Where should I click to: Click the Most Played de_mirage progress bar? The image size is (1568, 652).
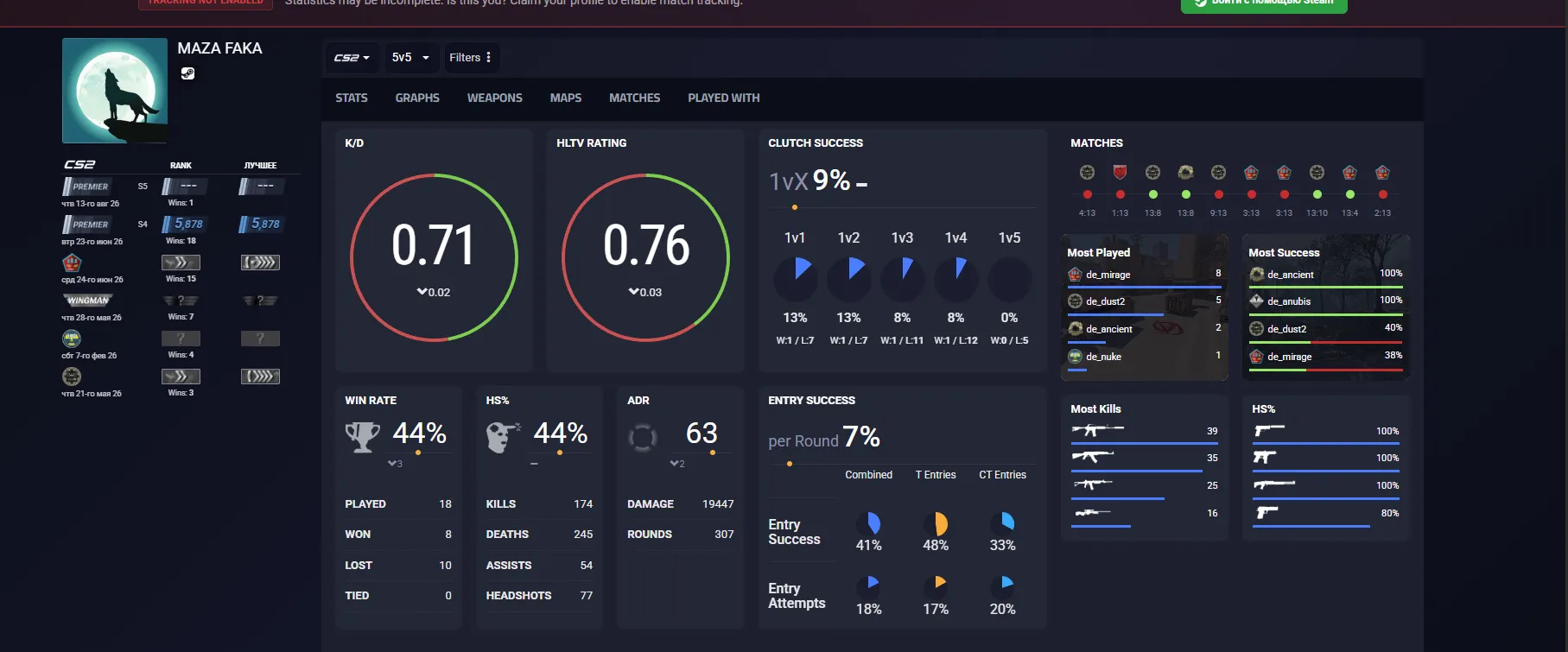pos(1145,288)
